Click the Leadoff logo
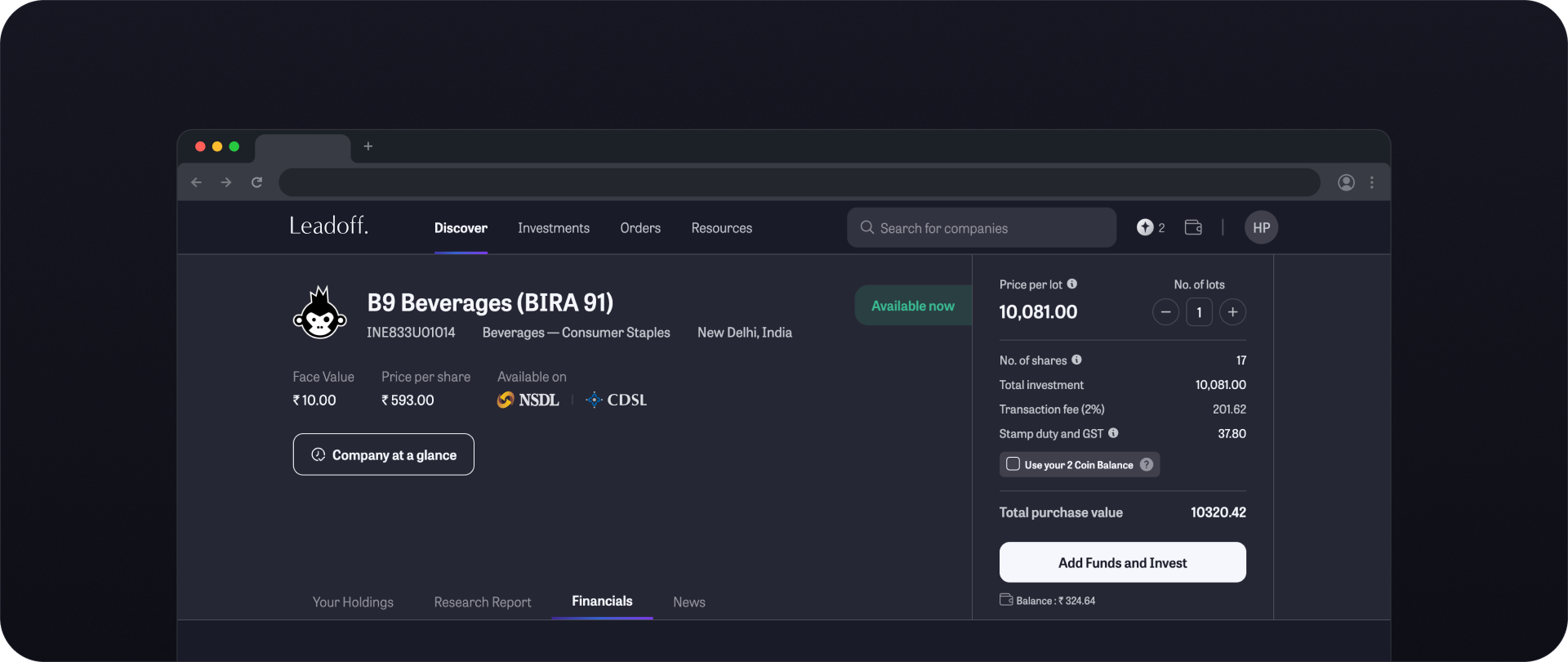The image size is (1568, 662). 328,226
